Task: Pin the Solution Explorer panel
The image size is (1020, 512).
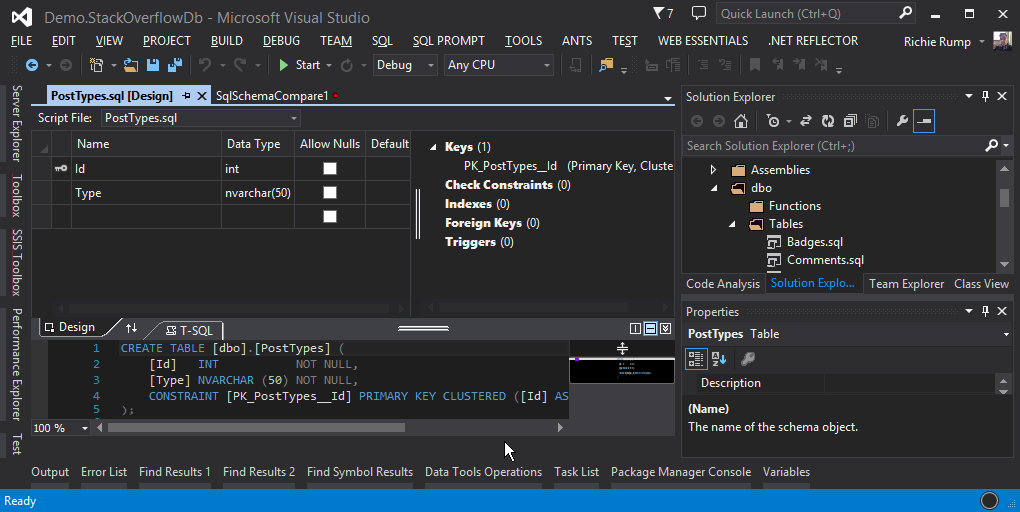Action: pos(986,96)
